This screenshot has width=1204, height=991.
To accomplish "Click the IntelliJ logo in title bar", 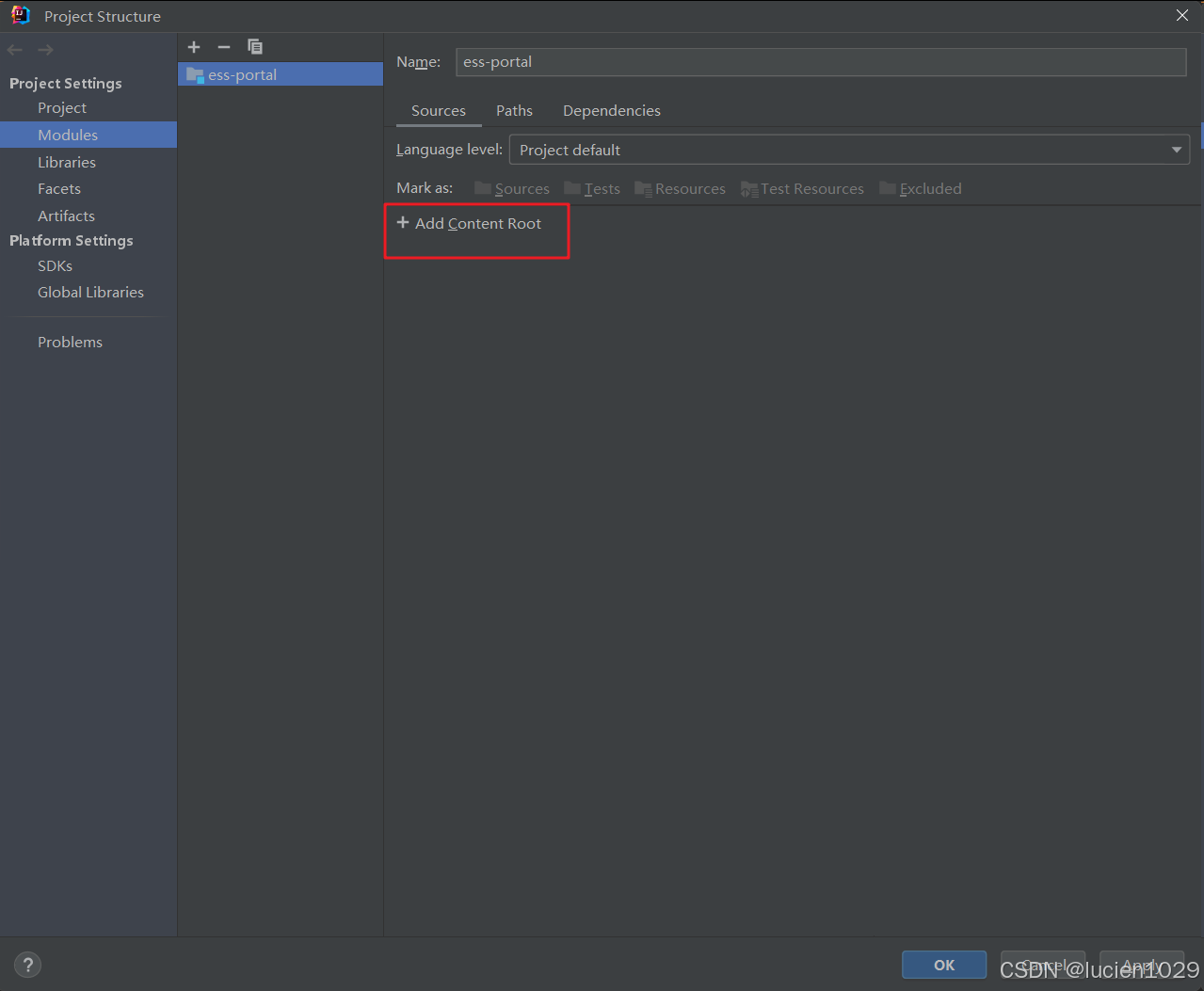I will [21, 15].
